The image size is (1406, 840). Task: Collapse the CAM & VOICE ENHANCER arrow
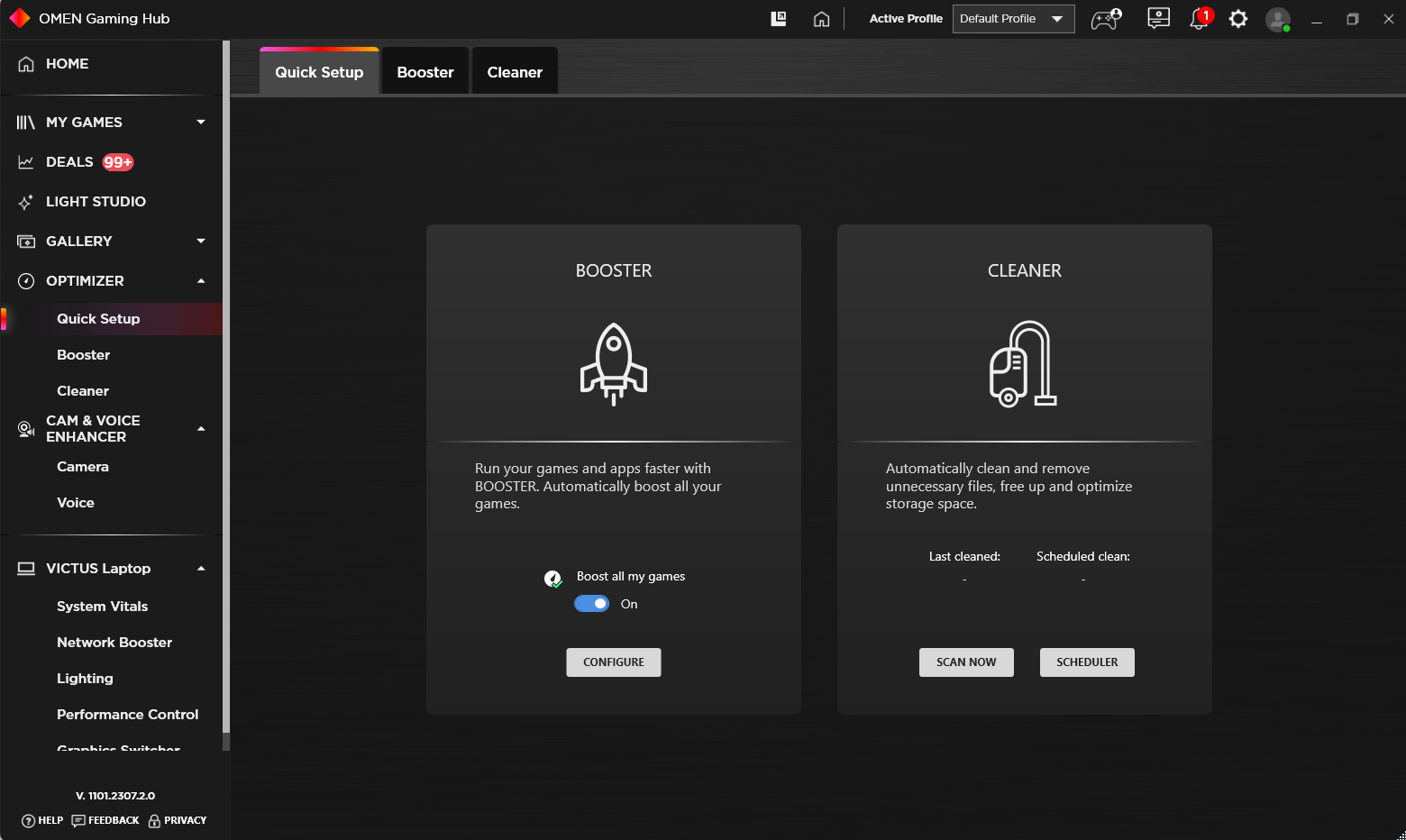[201, 429]
